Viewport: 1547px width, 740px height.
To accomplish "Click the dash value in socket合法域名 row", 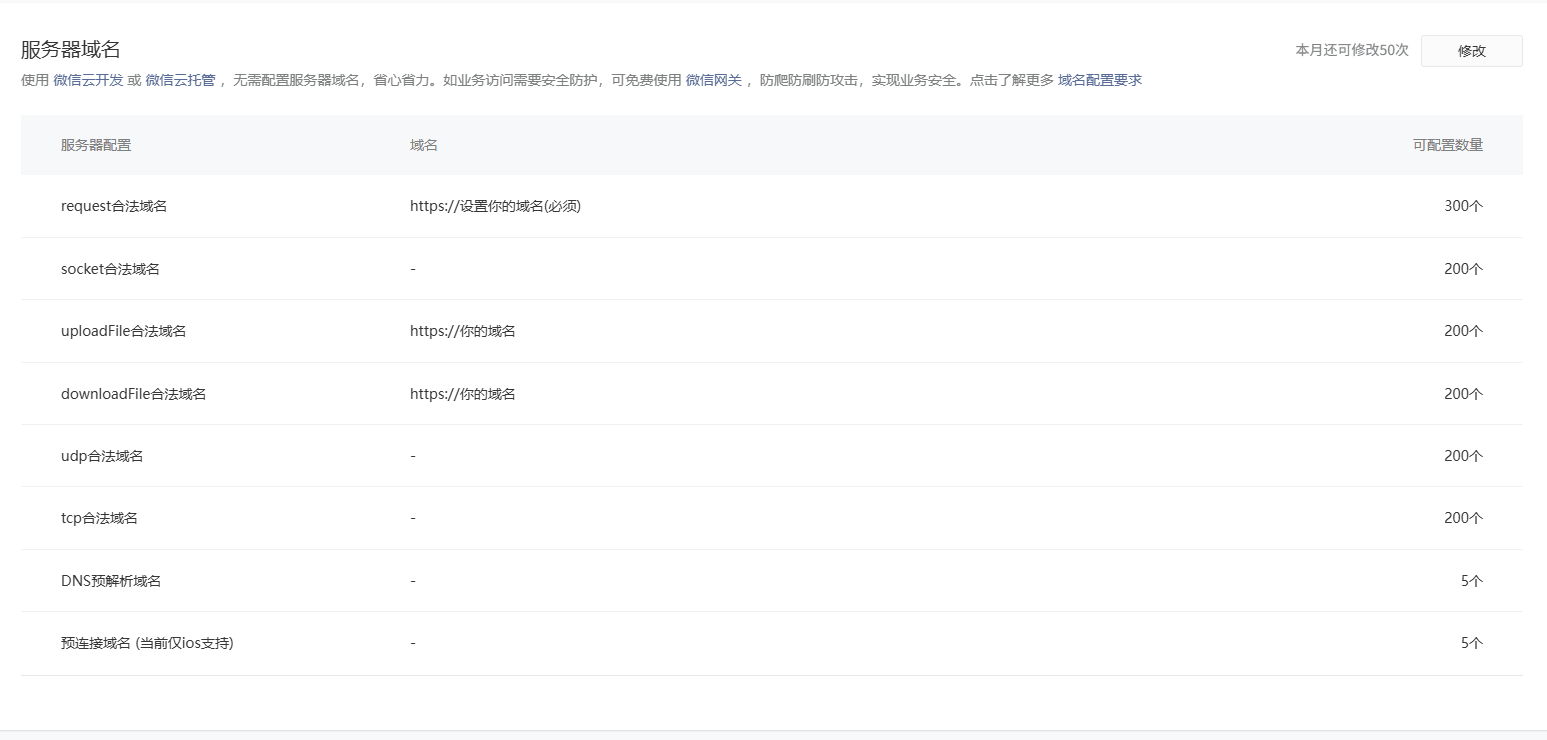I will tap(413, 269).
